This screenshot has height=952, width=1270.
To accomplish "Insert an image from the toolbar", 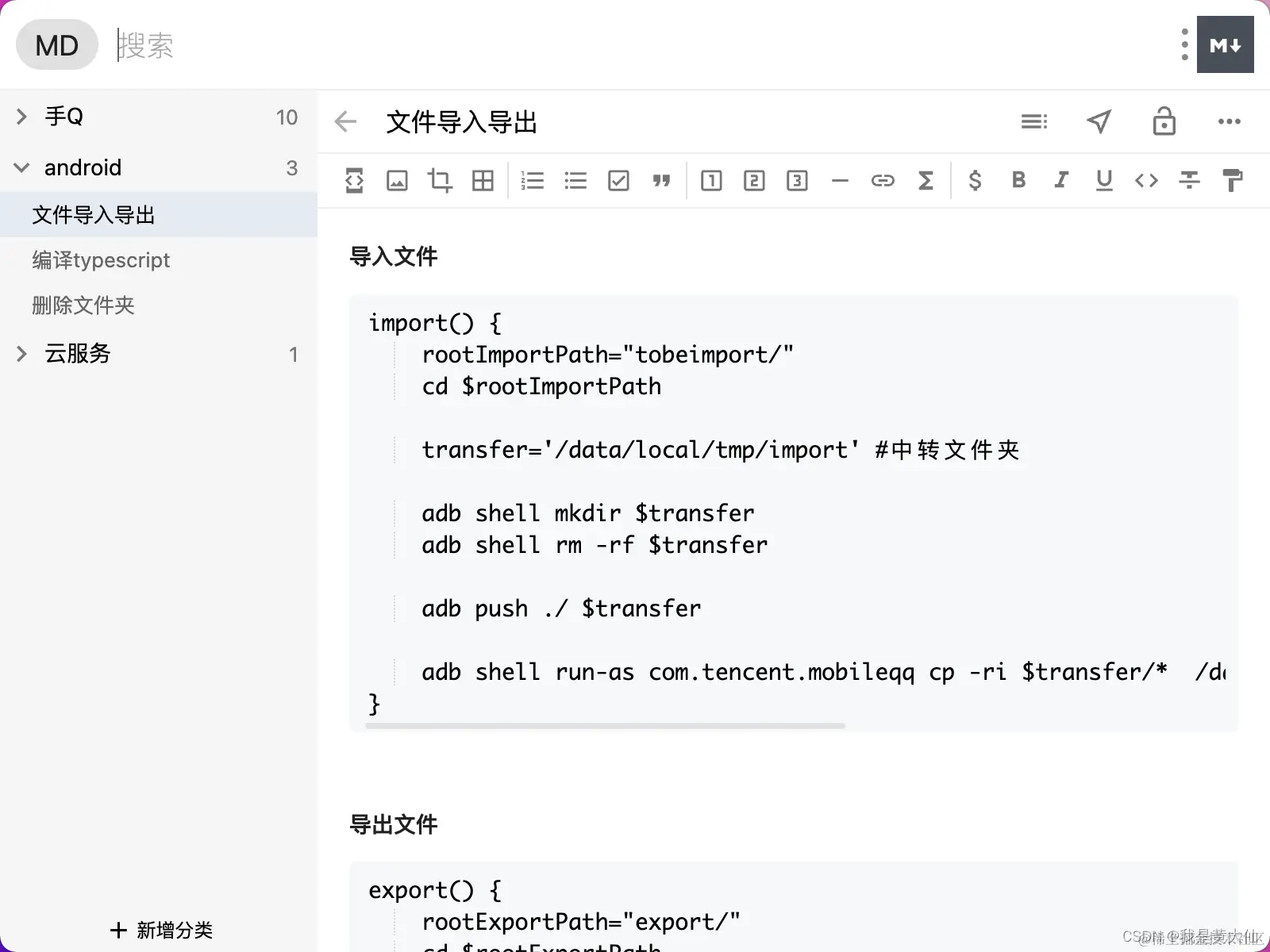I will pyautogui.click(x=397, y=181).
